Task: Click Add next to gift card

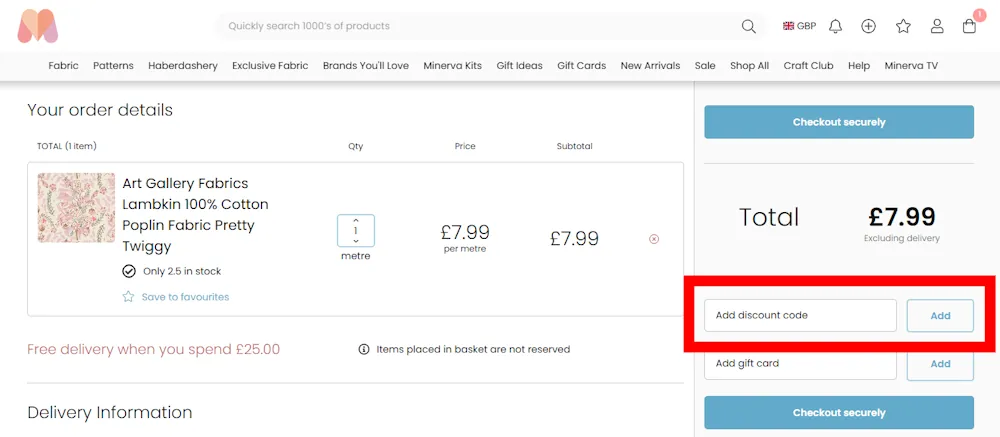Action: (940, 364)
